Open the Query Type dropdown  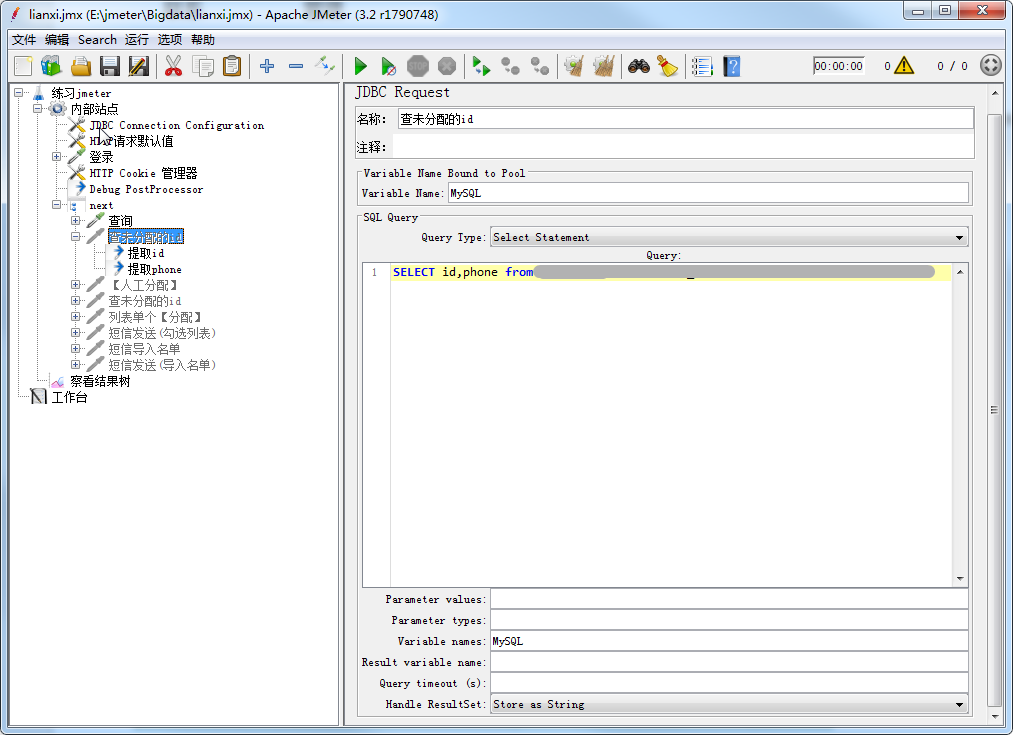(x=729, y=237)
